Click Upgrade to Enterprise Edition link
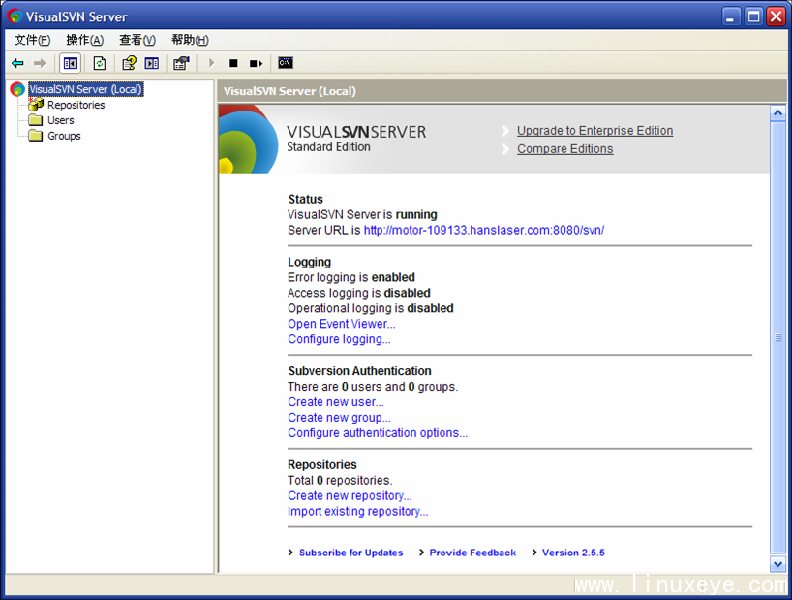Screen dimensions: 792x600 click(x=595, y=131)
